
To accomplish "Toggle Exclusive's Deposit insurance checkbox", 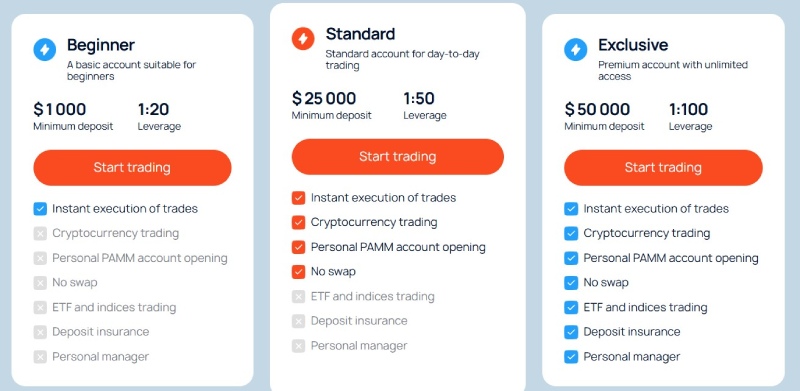I will (571, 332).
